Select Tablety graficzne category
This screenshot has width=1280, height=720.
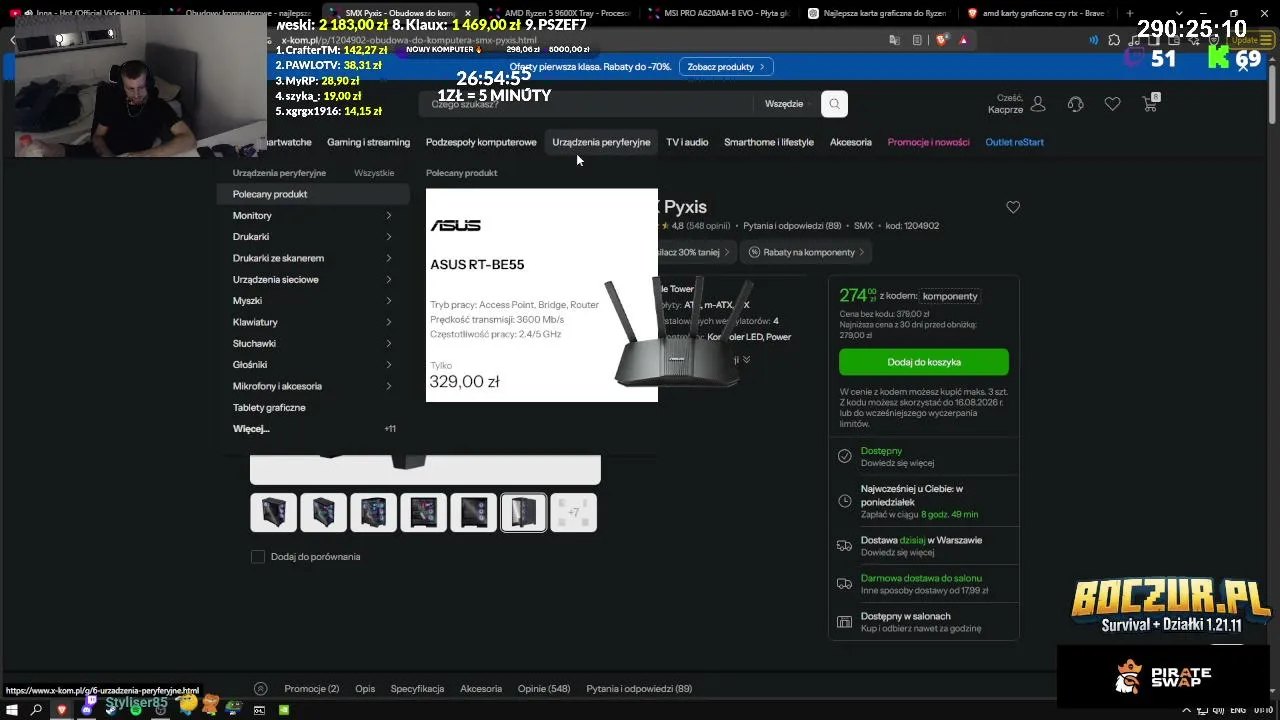click(x=269, y=408)
